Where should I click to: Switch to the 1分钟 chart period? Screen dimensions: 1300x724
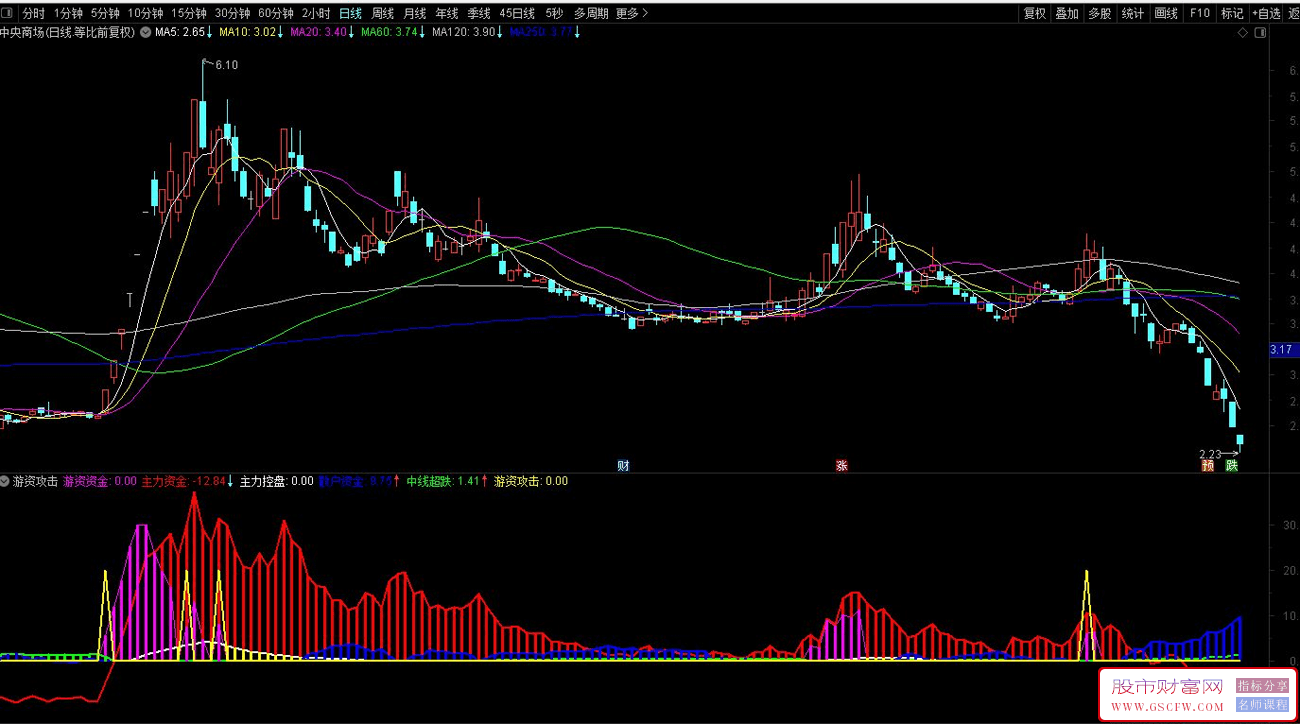[x=69, y=13]
